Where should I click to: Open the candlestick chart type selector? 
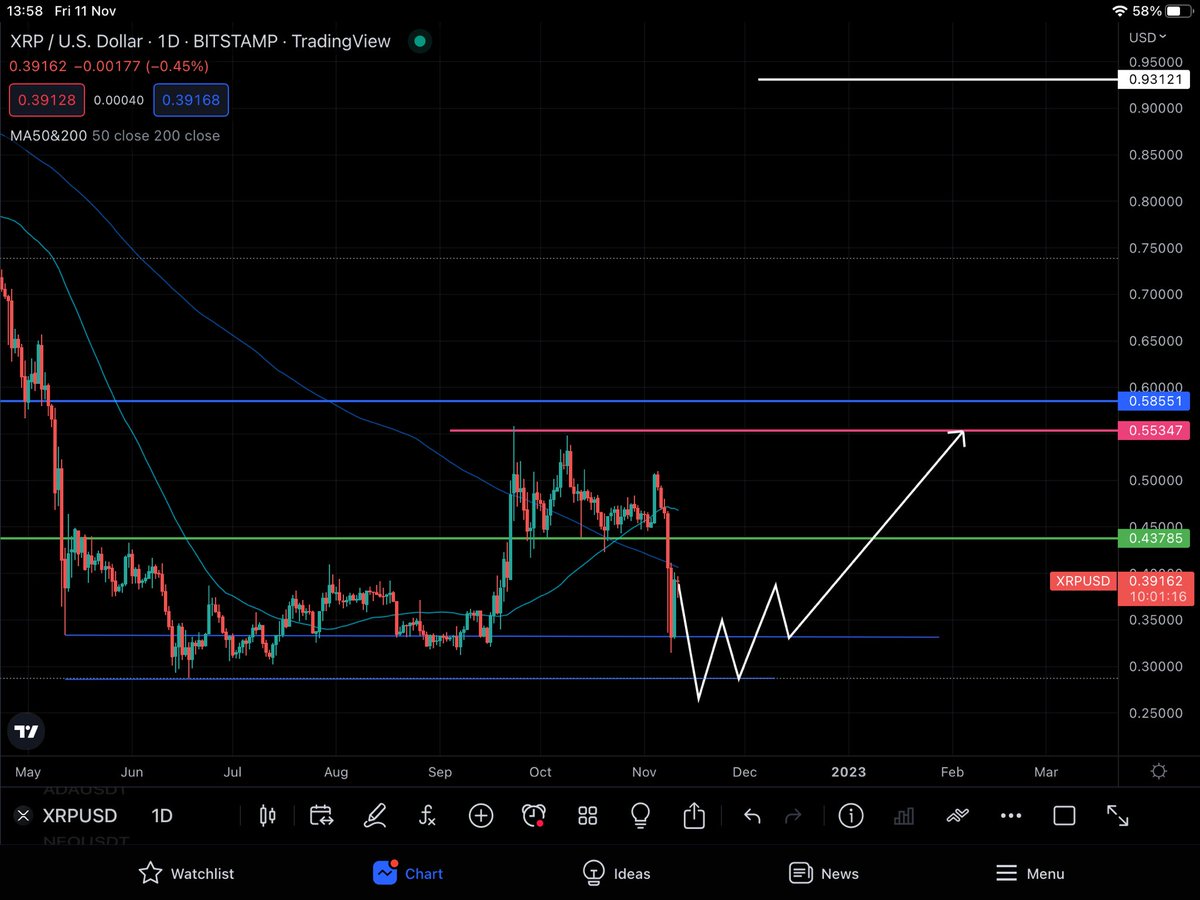pyautogui.click(x=267, y=816)
